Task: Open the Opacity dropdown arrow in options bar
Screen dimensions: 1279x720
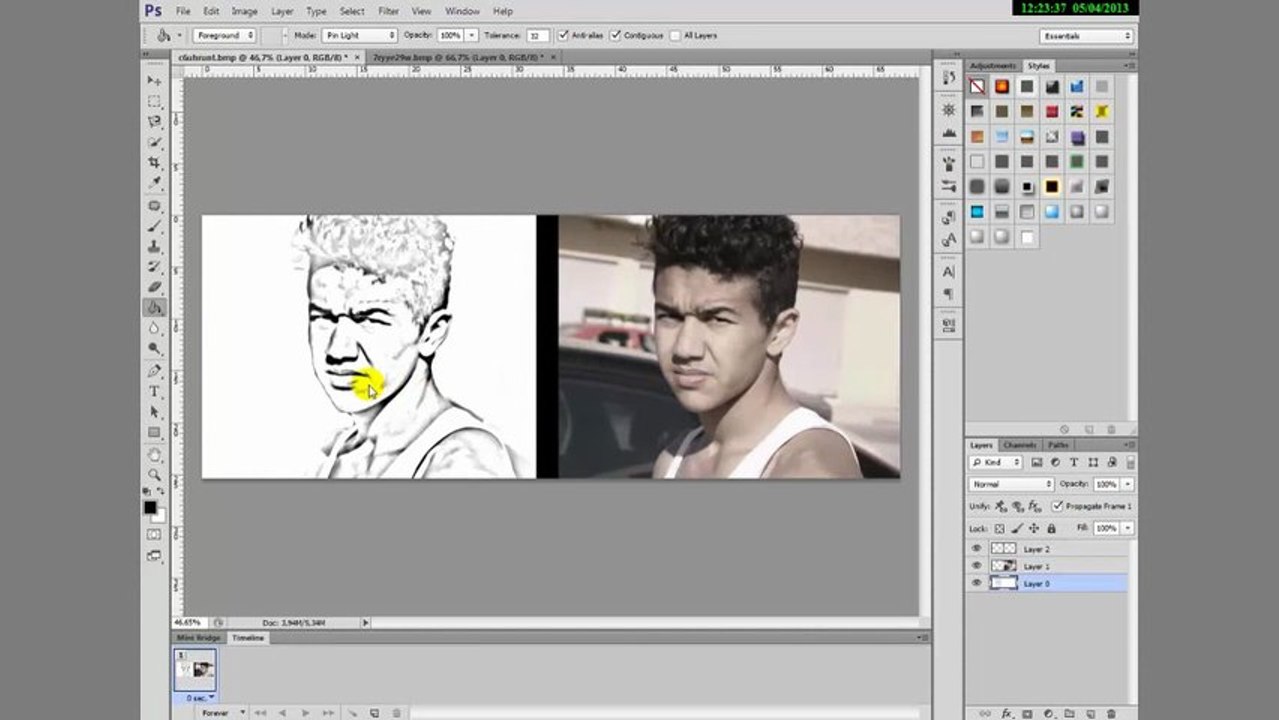Action: click(472, 35)
